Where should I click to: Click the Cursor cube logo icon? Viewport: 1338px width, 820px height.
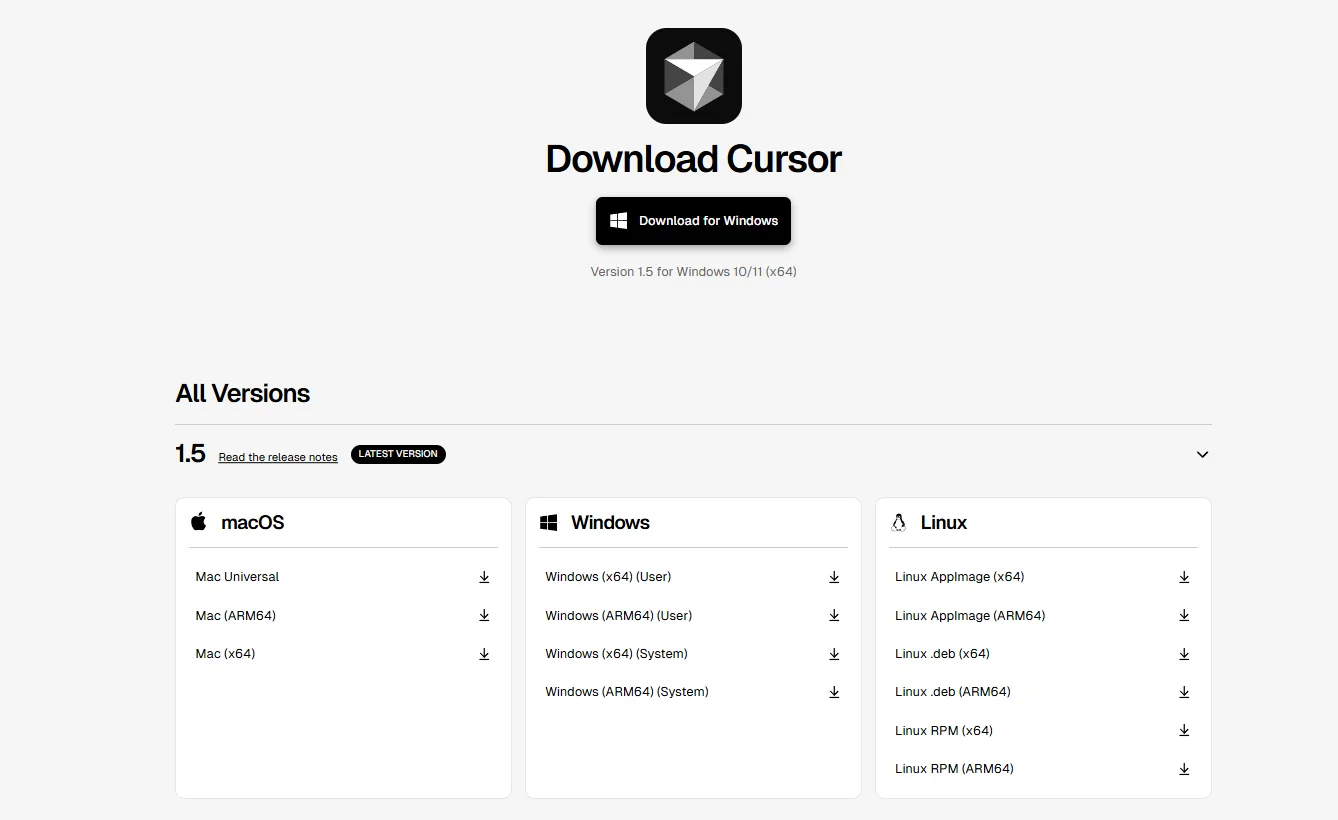(x=693, y=76)
